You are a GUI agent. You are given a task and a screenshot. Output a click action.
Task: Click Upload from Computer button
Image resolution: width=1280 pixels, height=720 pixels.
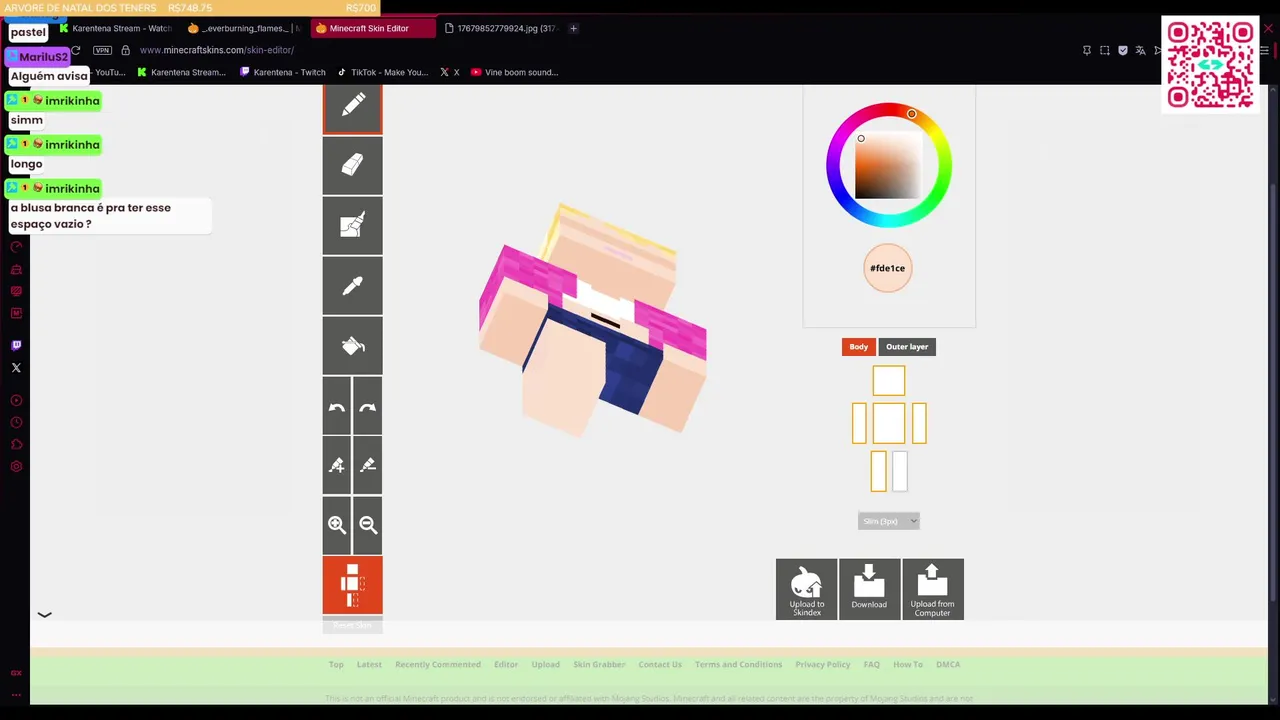[x=932, y=589]
